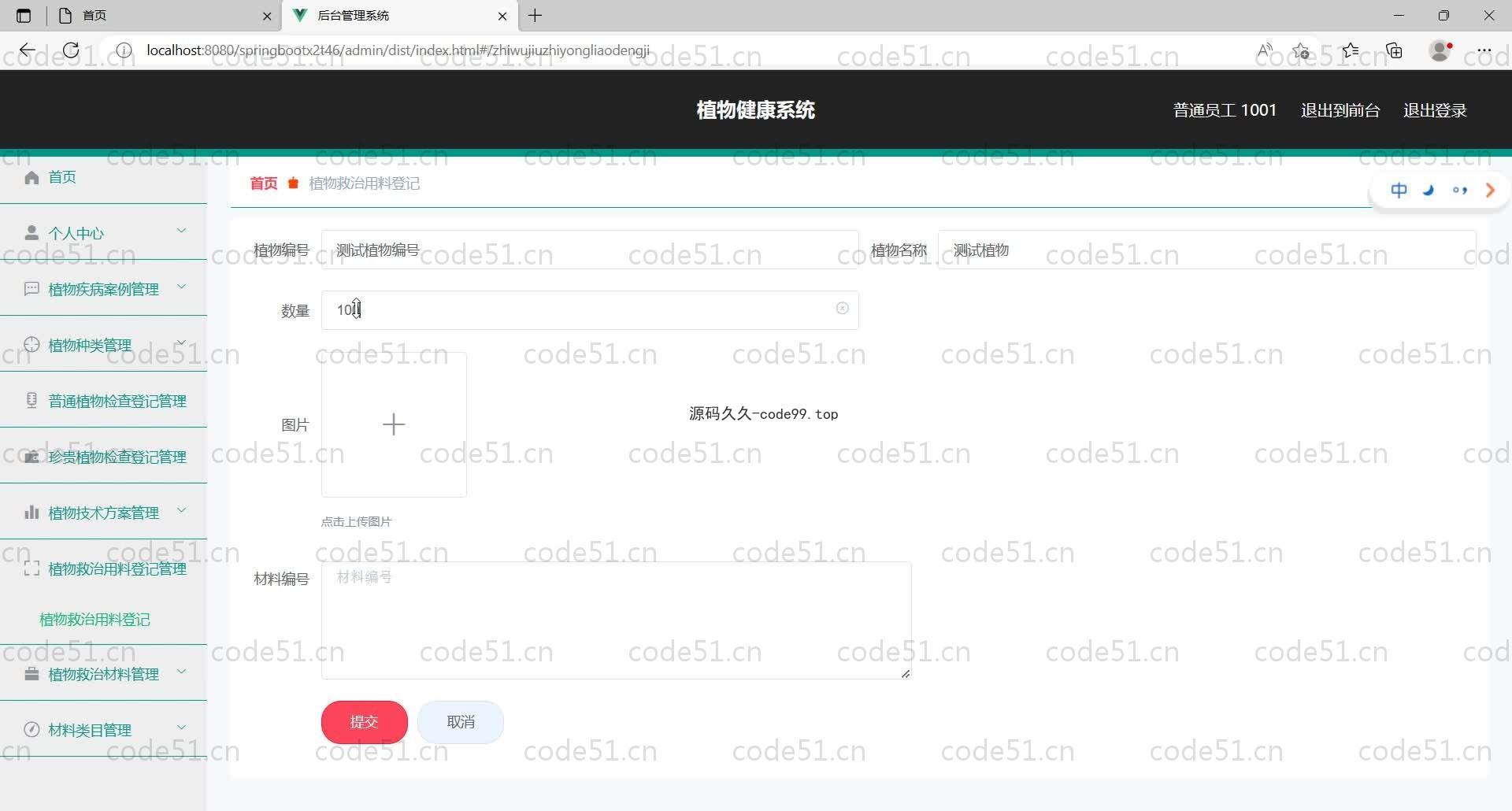Click the browser address bar URL
The width and height of the screenshot is (1512, 811).
(398, 50)
